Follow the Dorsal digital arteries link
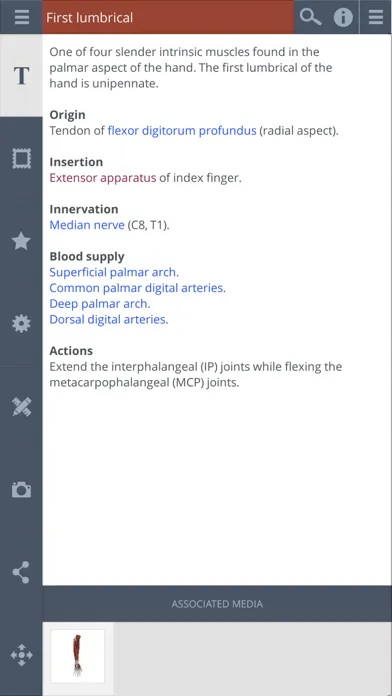The height and width of the screenshot is (696, 392). click(x=107, y=319)
